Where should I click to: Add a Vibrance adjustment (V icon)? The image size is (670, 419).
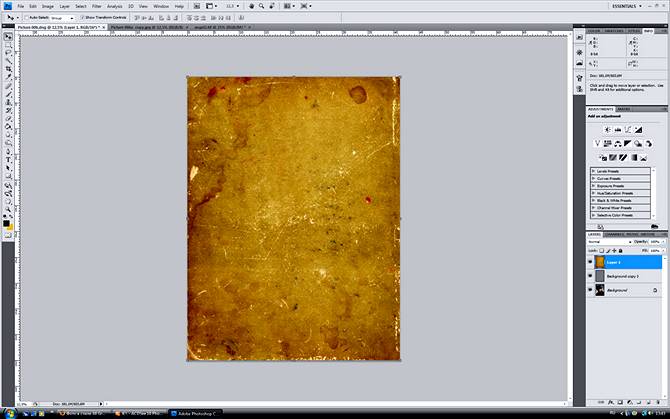(x=597, y=144)
